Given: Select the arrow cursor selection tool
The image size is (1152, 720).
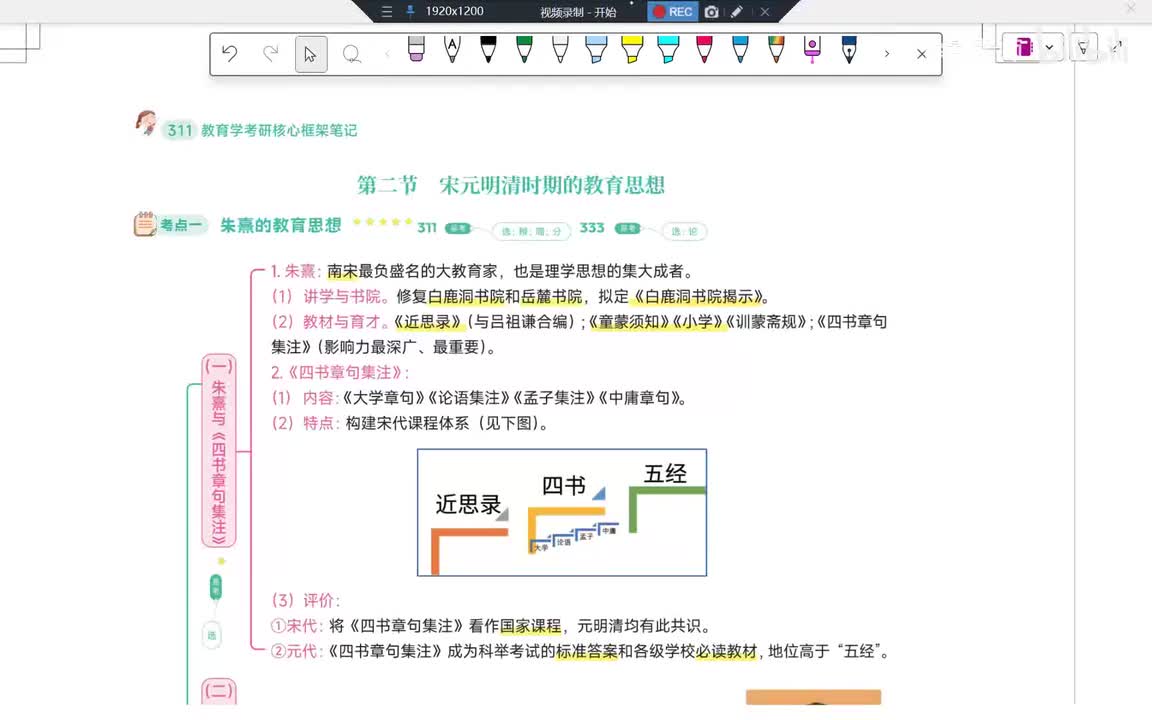Looking at the screenshot, I should pyautogui.click(x=311, y=54).
